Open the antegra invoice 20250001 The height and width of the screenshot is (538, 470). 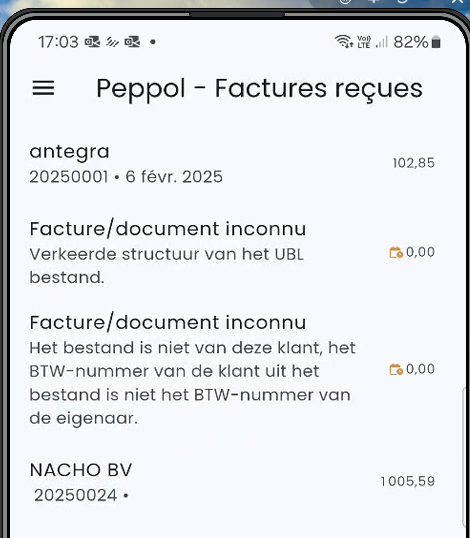[x=232, y=164]
